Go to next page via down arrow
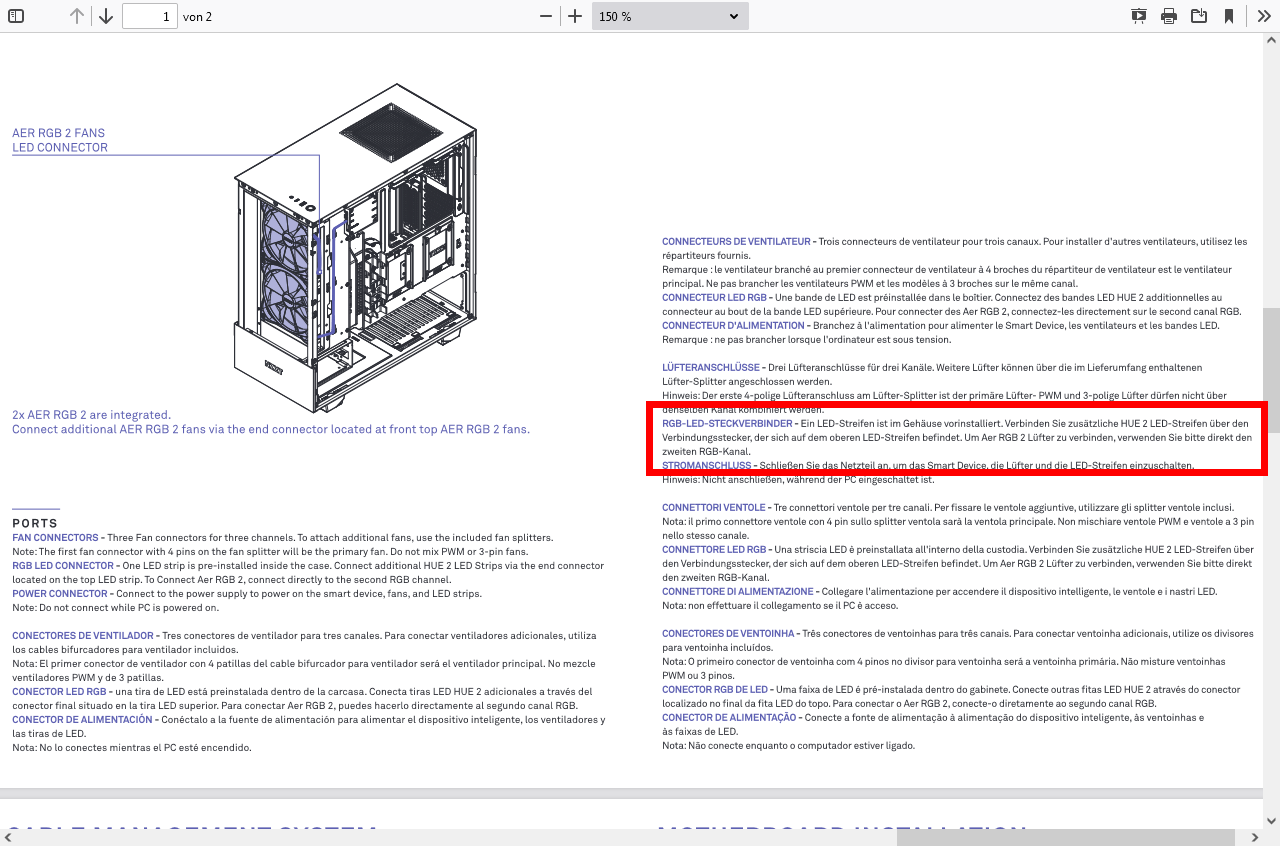 tap(105, 16)
